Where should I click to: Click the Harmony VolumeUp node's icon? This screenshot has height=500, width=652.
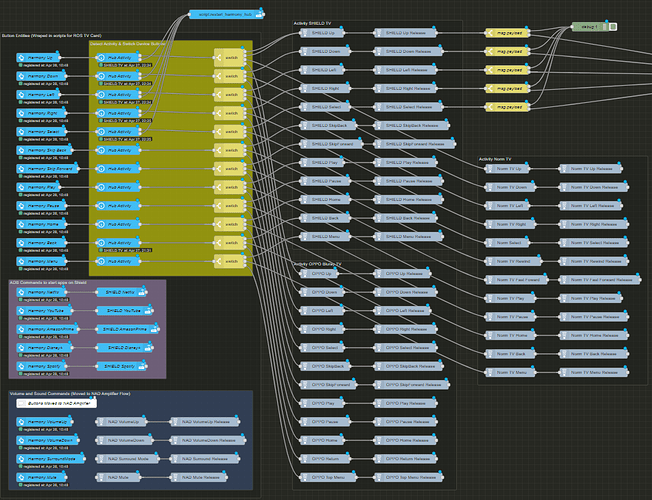point(21,422)
